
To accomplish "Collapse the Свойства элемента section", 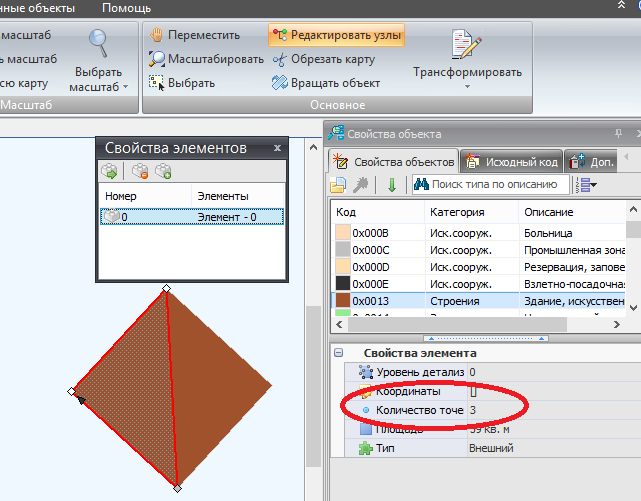I will [339, 353].
